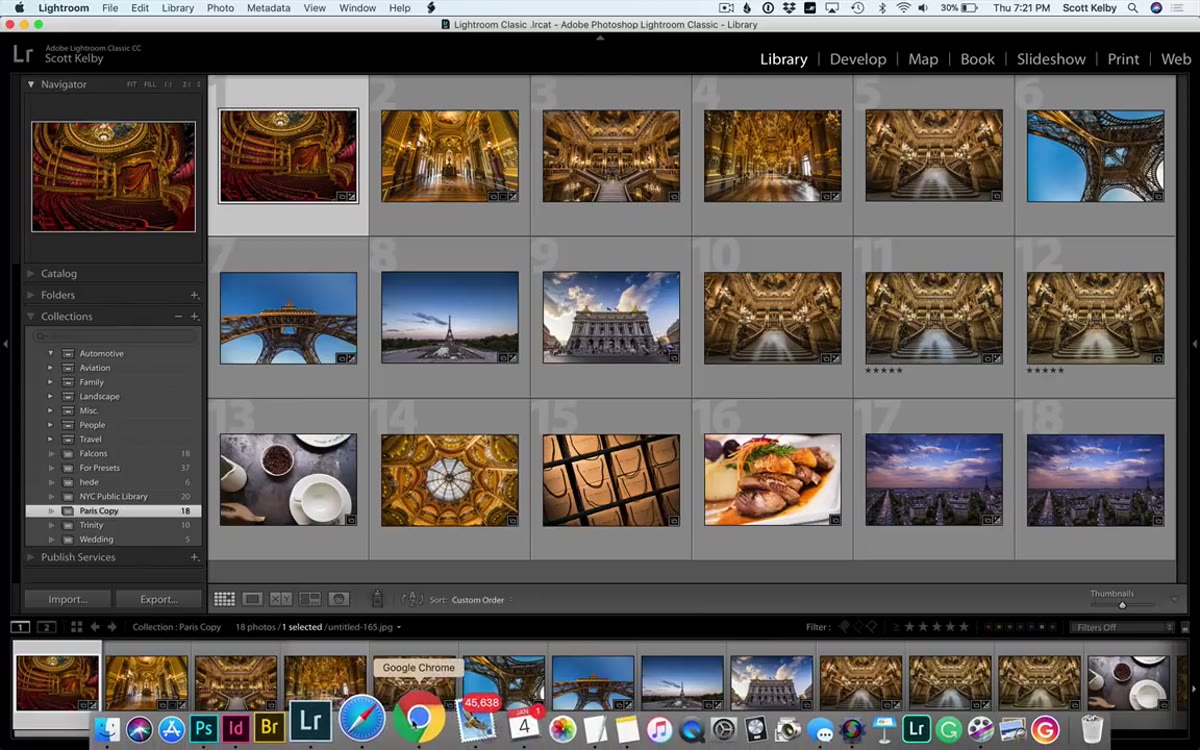Toggle rejected photos filter flag
The image size is (1200, 750).
click(x=870, y=627)
